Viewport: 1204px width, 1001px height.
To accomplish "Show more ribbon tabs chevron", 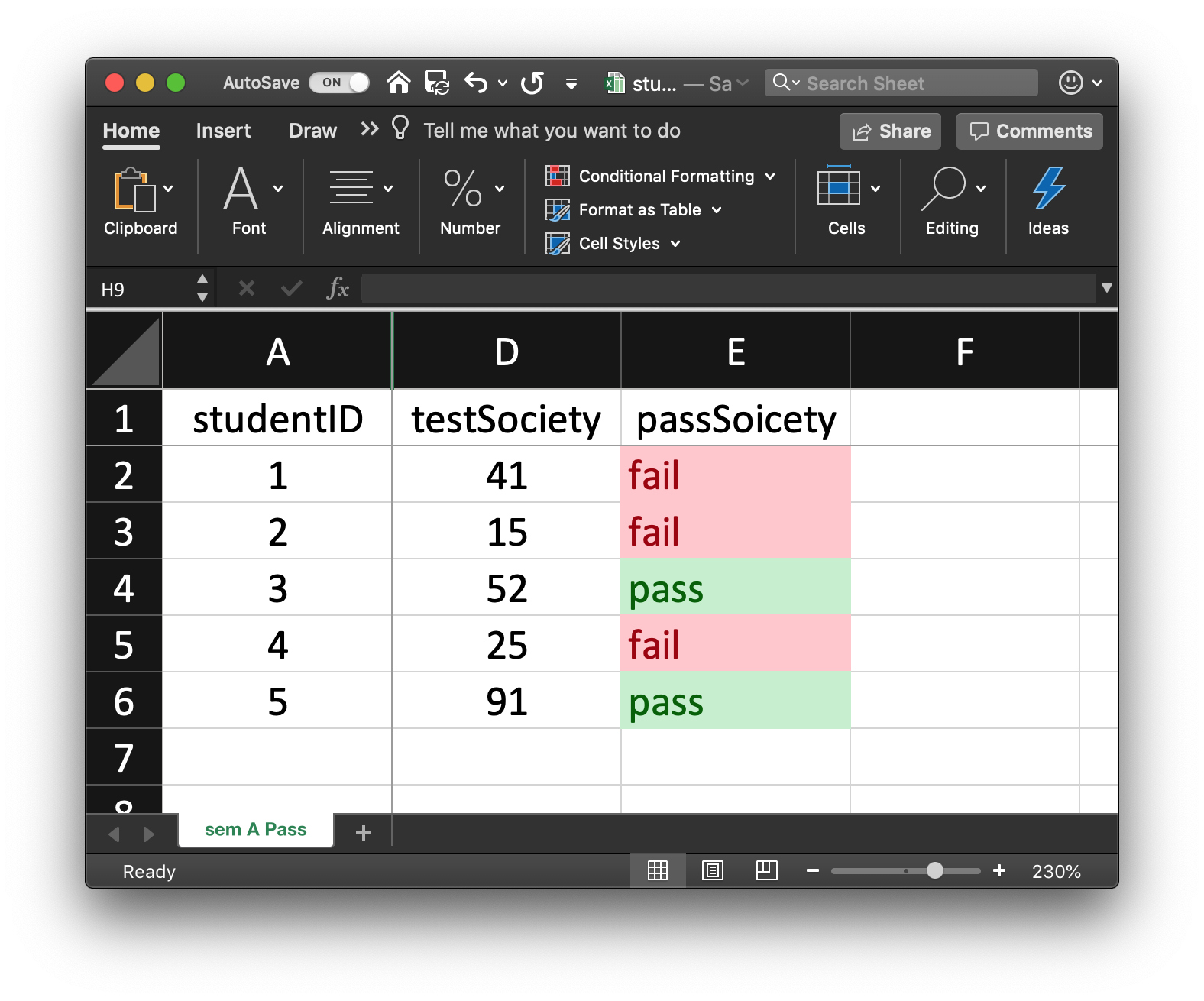I will click(370, 129).
